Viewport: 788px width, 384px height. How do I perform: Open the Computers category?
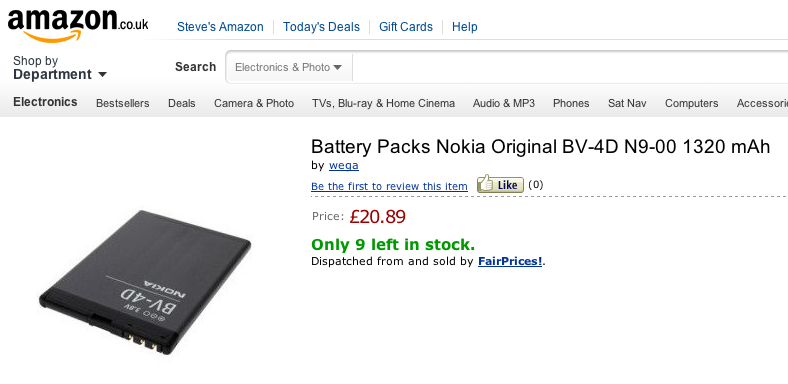click(692, 103)
